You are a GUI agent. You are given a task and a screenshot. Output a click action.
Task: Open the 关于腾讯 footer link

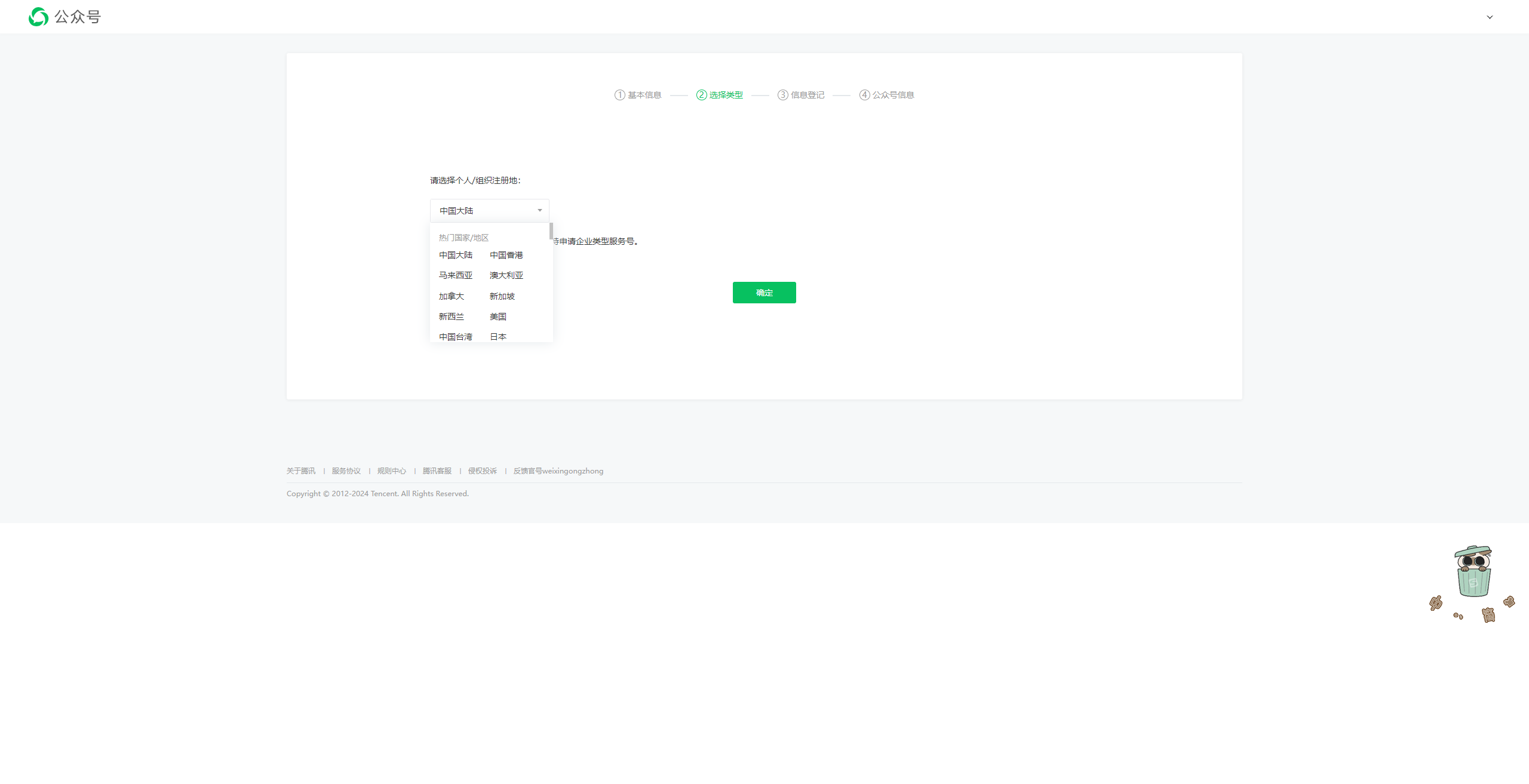tap(300, 471)
